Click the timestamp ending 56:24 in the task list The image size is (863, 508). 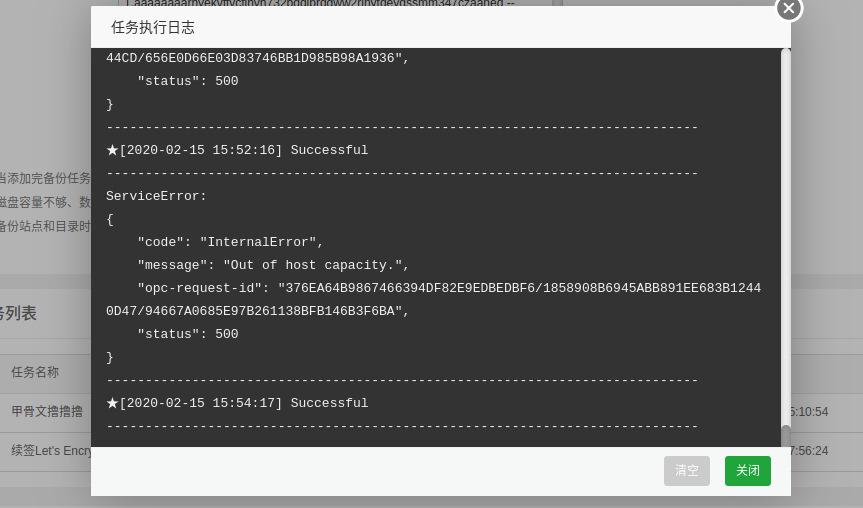(x=809, y=450)
